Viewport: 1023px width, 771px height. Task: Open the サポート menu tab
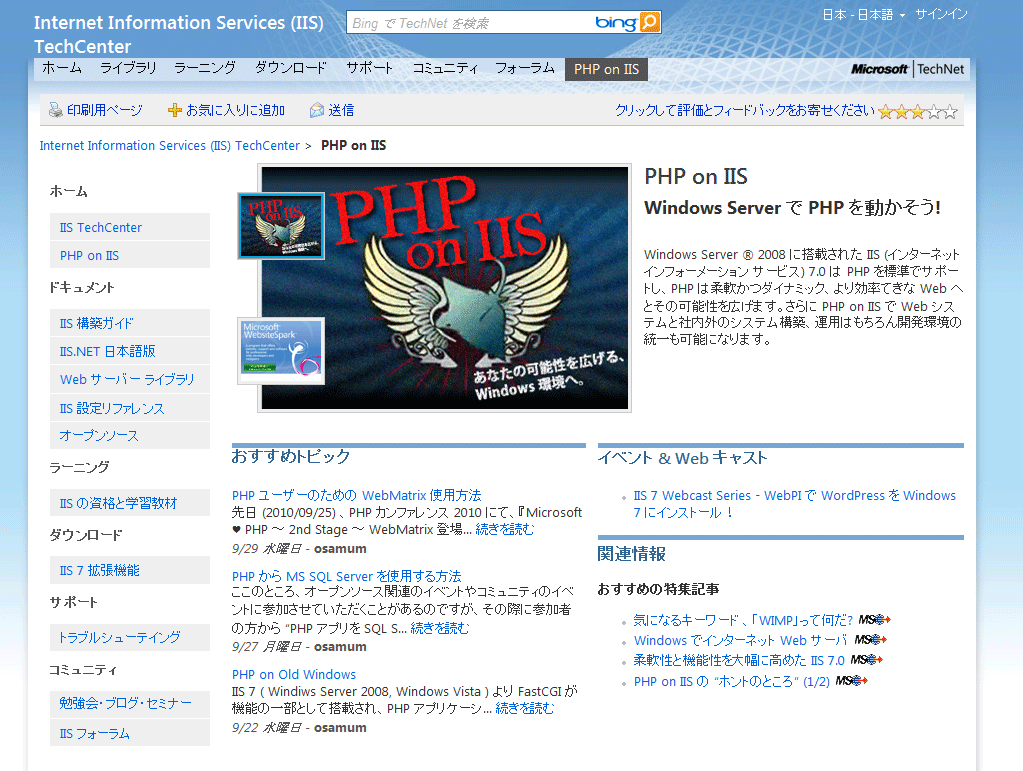pyautogui.click(x=370, y=68)
